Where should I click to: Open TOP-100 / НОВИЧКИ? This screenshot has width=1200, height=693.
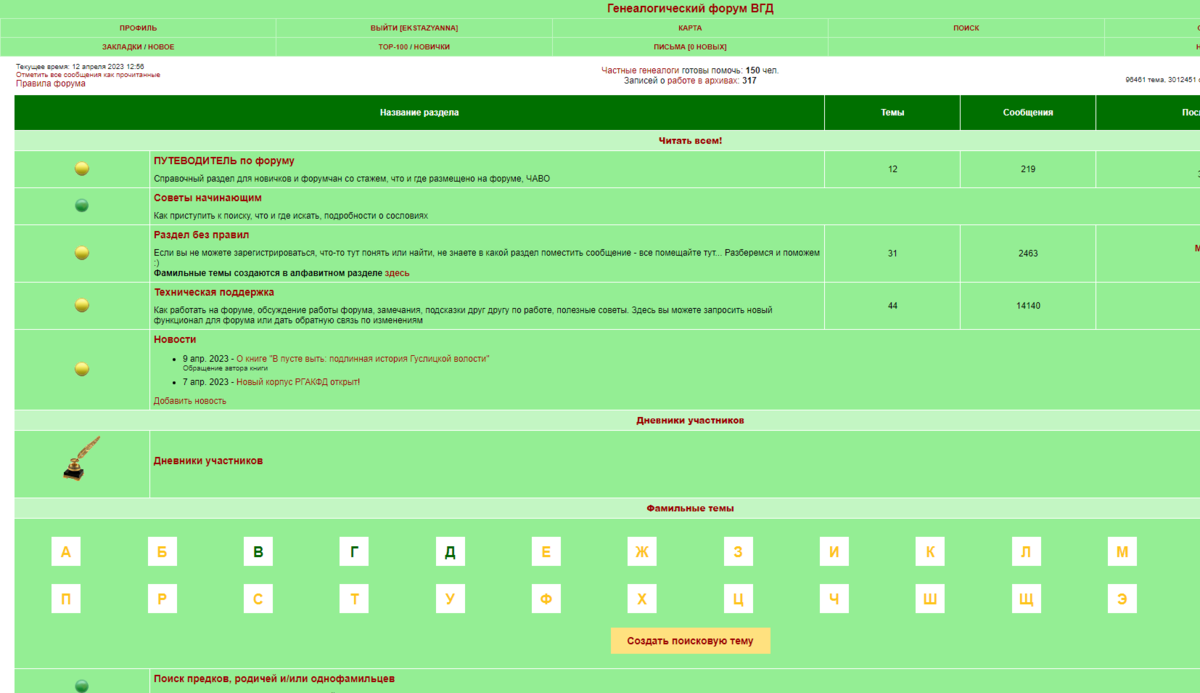click(x=415, y=46)
